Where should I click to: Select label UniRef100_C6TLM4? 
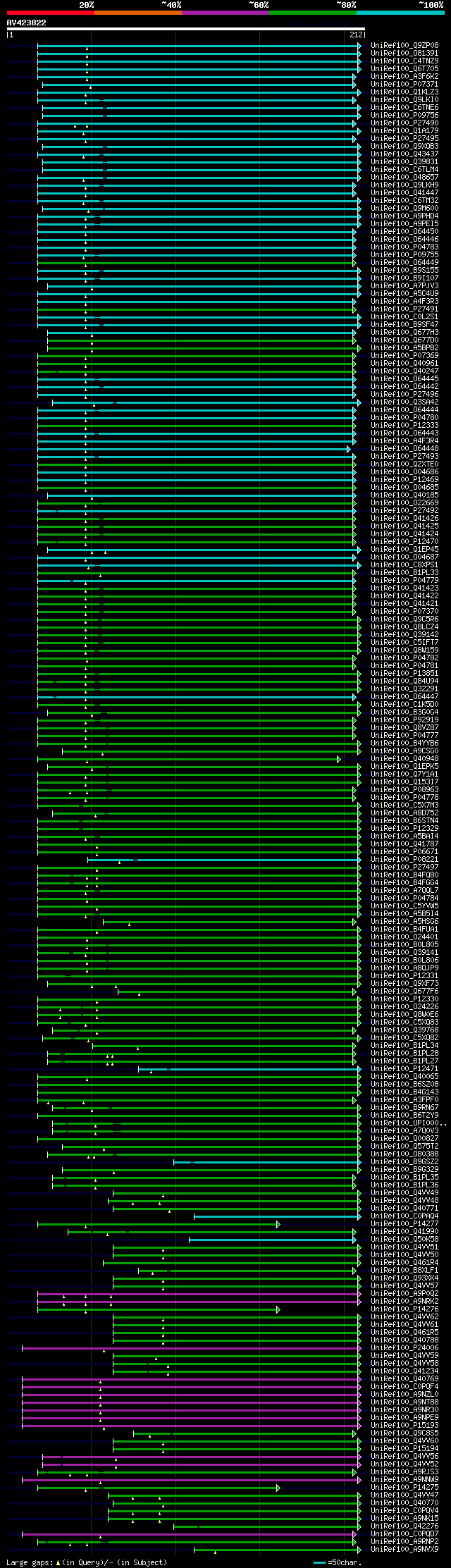[x=404, y=170]
